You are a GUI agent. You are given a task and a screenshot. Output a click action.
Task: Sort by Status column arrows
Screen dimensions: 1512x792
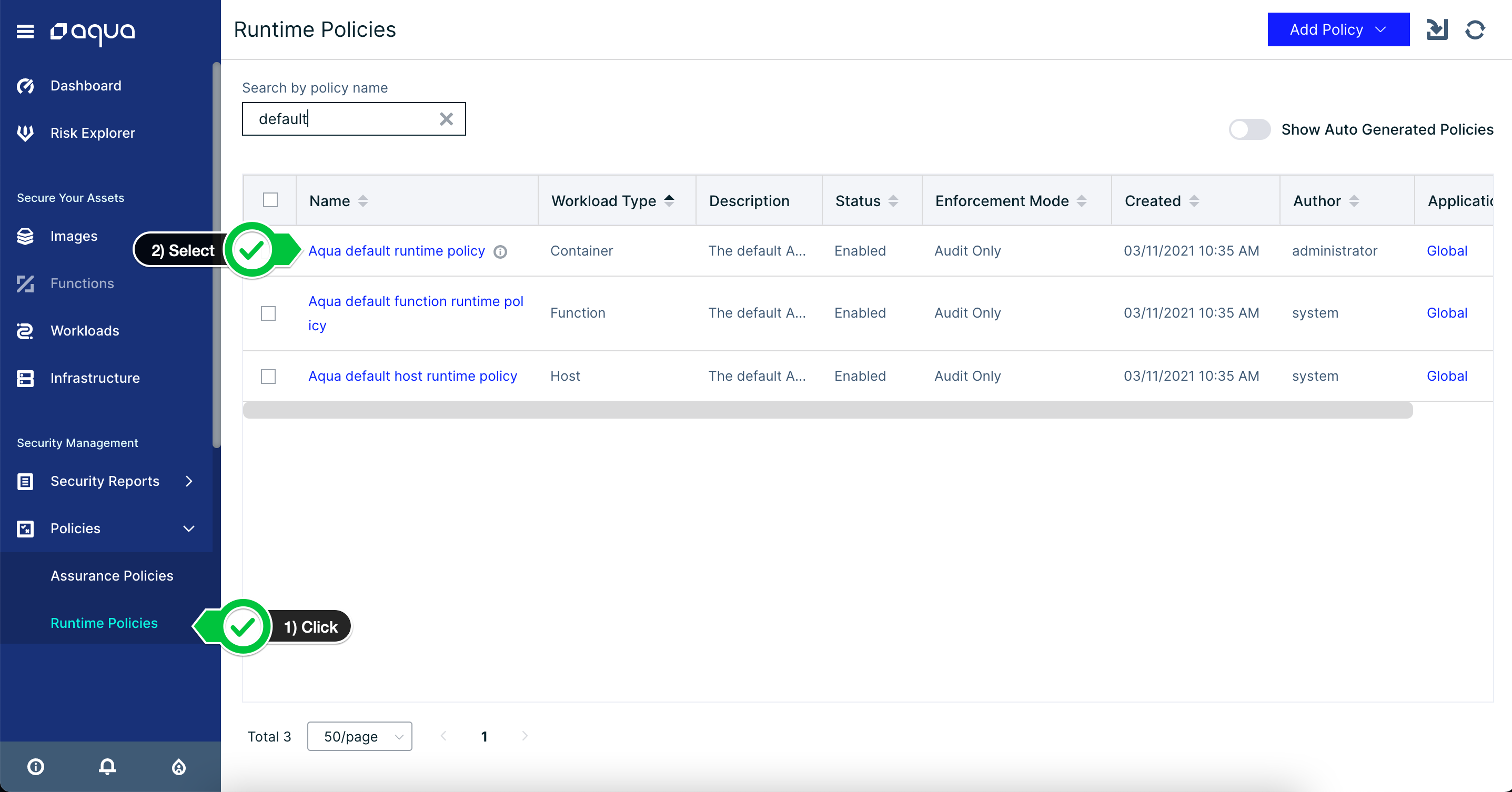click(893, 201)
